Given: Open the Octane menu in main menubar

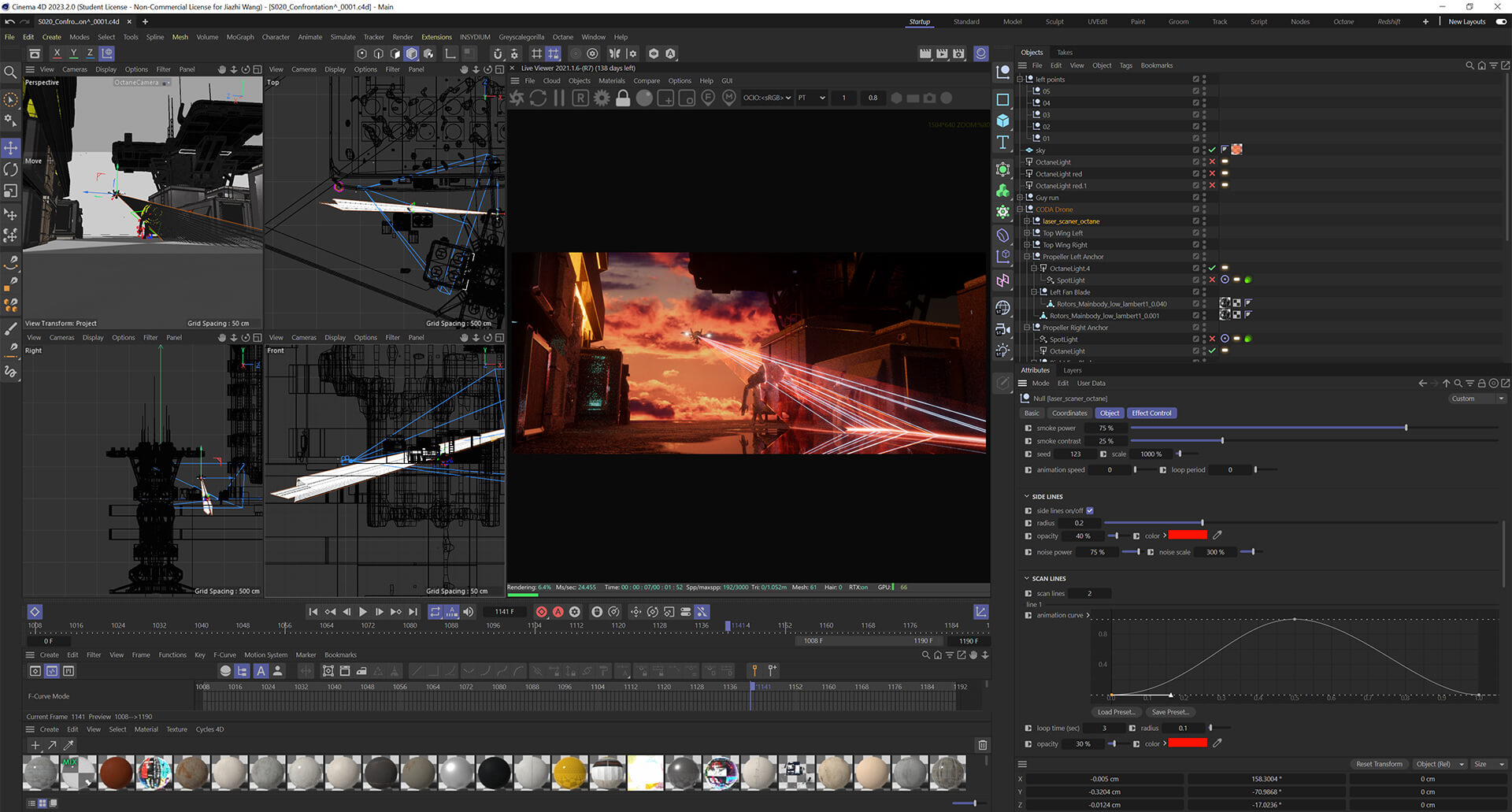Looking at the screenshot, I should [562, 37].
